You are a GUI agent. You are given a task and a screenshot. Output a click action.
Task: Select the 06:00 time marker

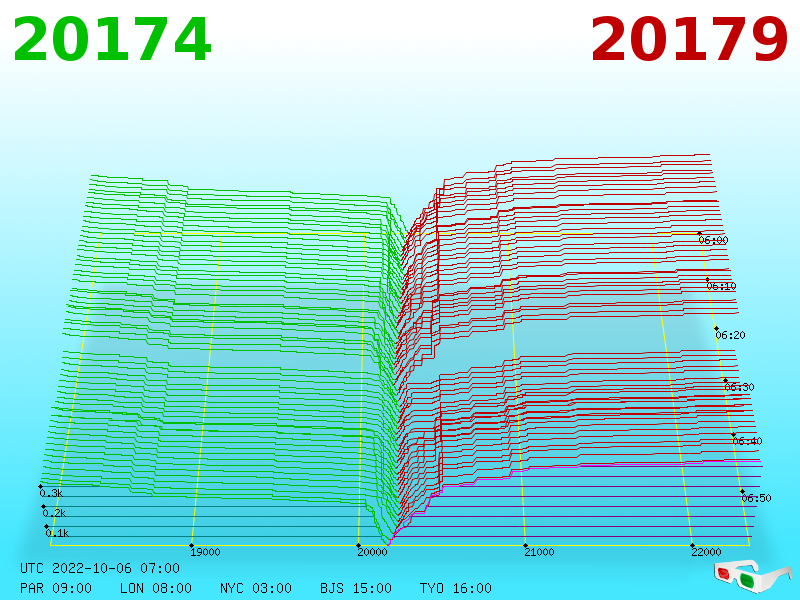coord(713,240)
